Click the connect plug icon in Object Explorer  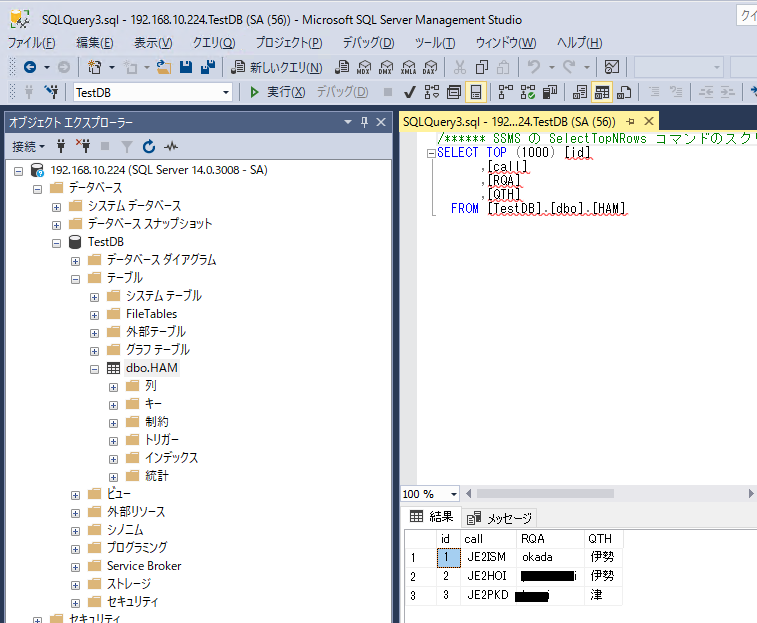click(61, 146)
